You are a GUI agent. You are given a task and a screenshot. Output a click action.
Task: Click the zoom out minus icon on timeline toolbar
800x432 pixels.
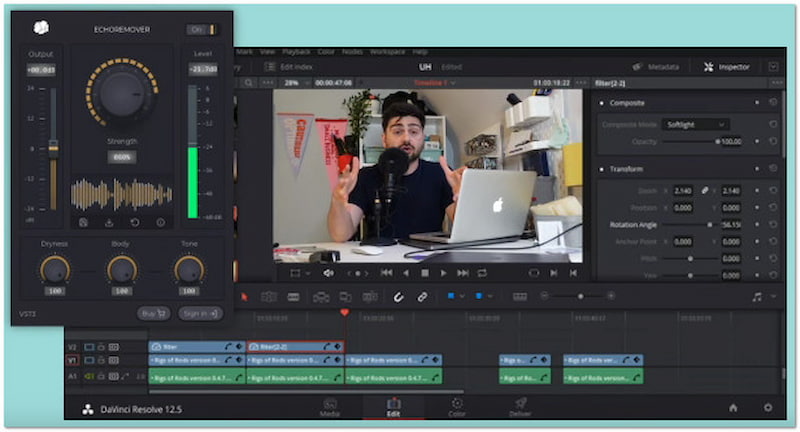[544, 296]
